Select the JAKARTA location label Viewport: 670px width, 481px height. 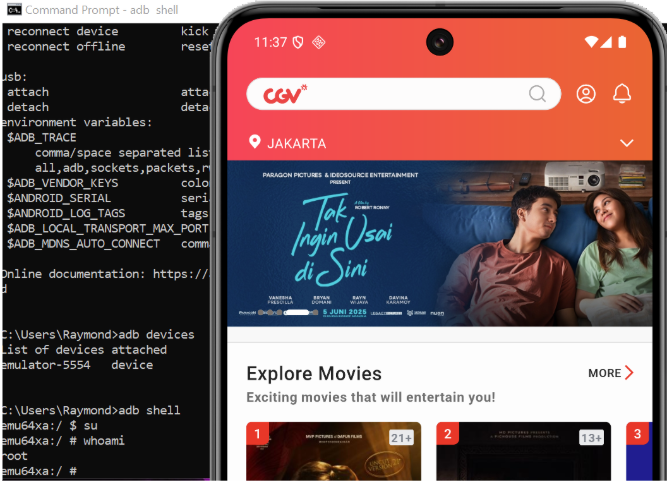pos(297,144)
